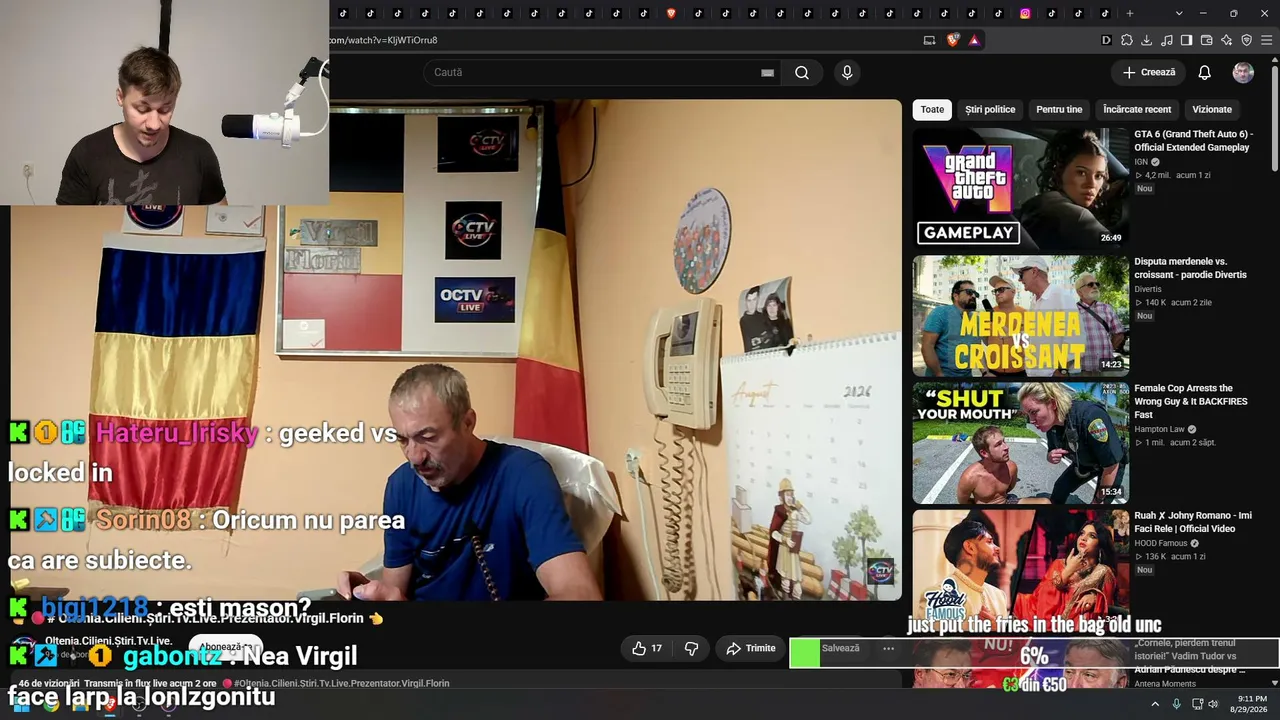This screenshot has width=1280, height=720.
Task: Click the HOOD Famous channel name
Action: [x=1160, y=543]
